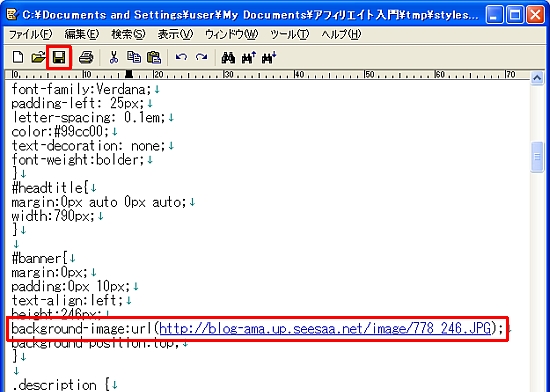550x392 pixels.
Task: Click the vertical scrollbar thumb
Action: coord(537,157)
